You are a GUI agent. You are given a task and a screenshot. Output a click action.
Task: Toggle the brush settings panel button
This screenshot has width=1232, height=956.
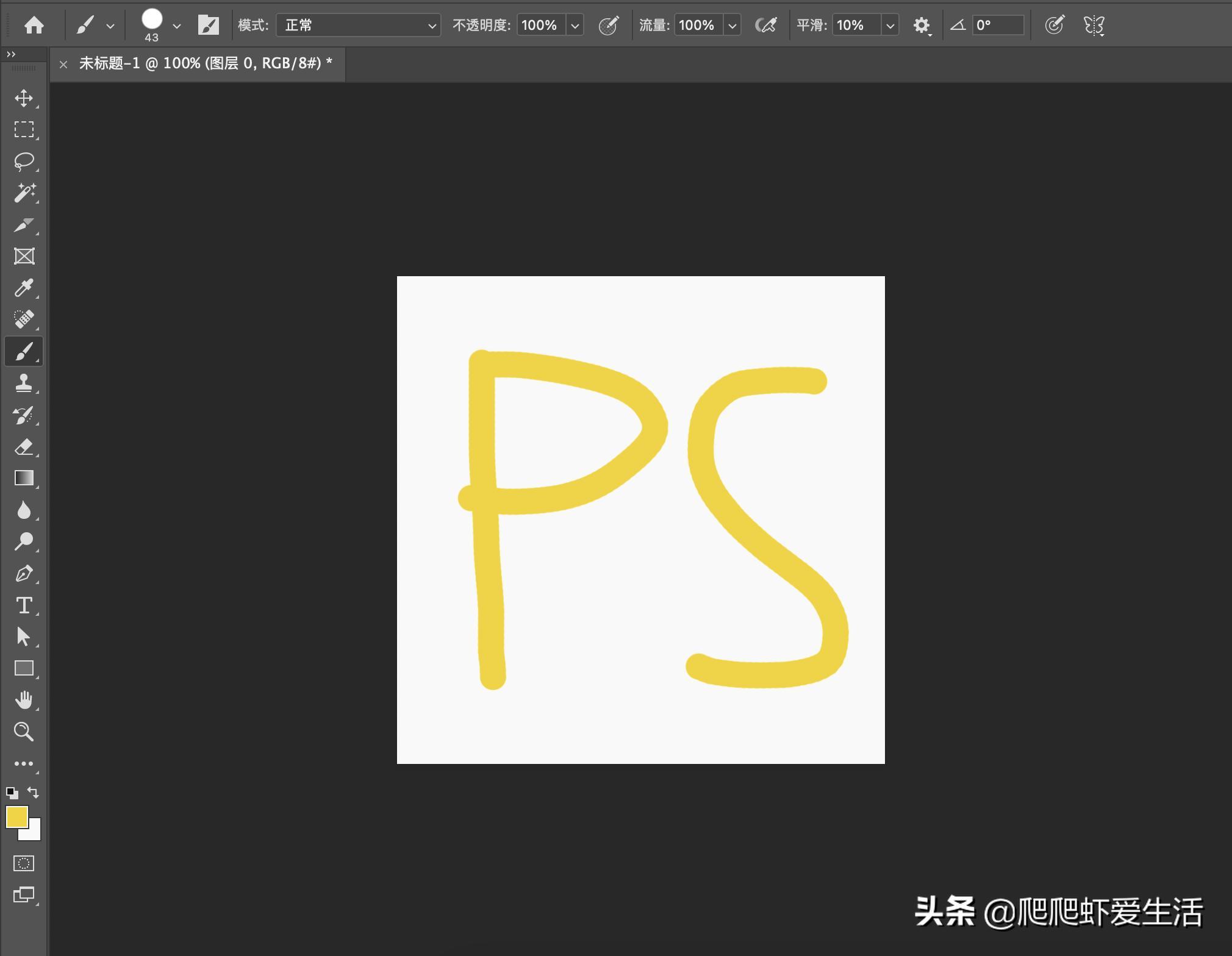tap(209, 25)
